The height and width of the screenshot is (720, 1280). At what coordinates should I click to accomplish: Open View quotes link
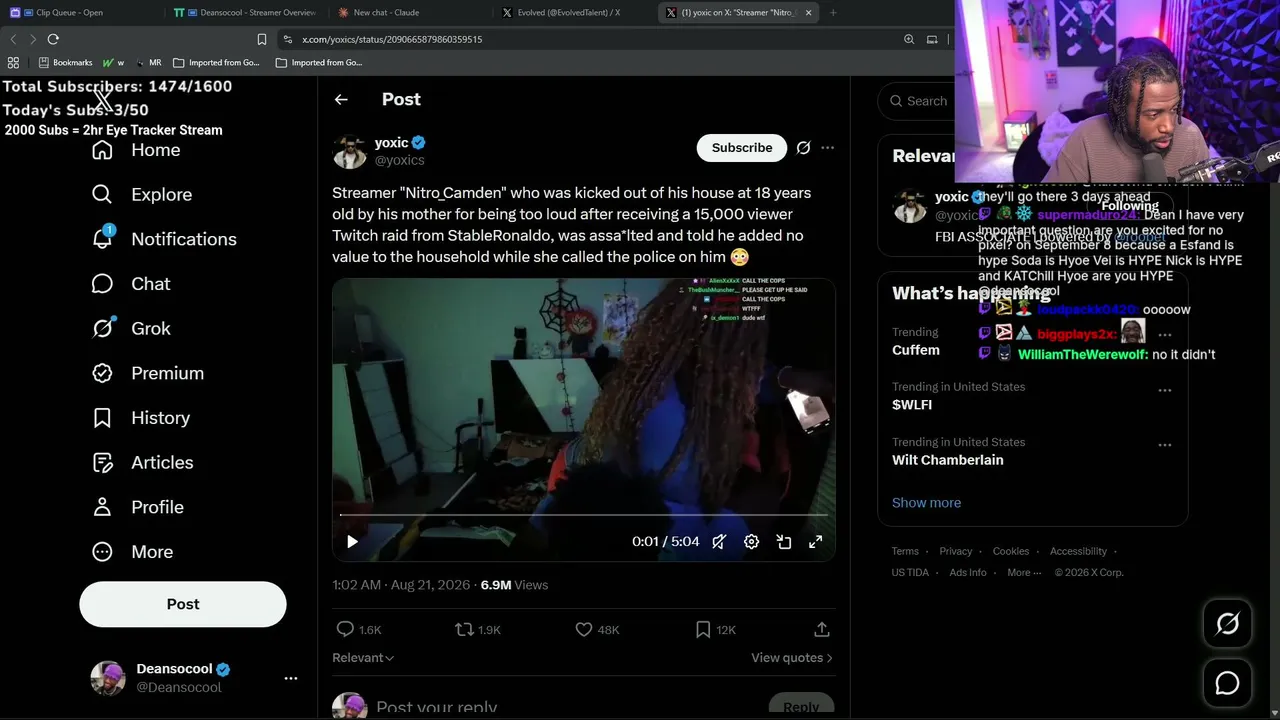[792, 657]
